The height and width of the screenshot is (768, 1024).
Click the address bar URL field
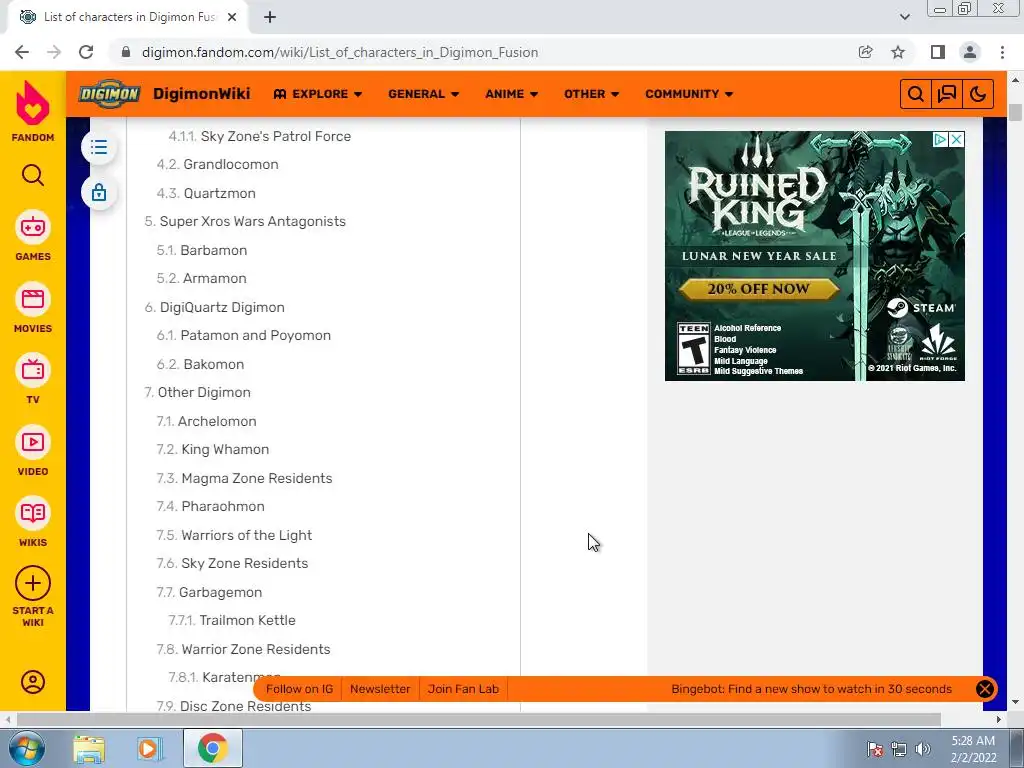[x=340, y=52]
